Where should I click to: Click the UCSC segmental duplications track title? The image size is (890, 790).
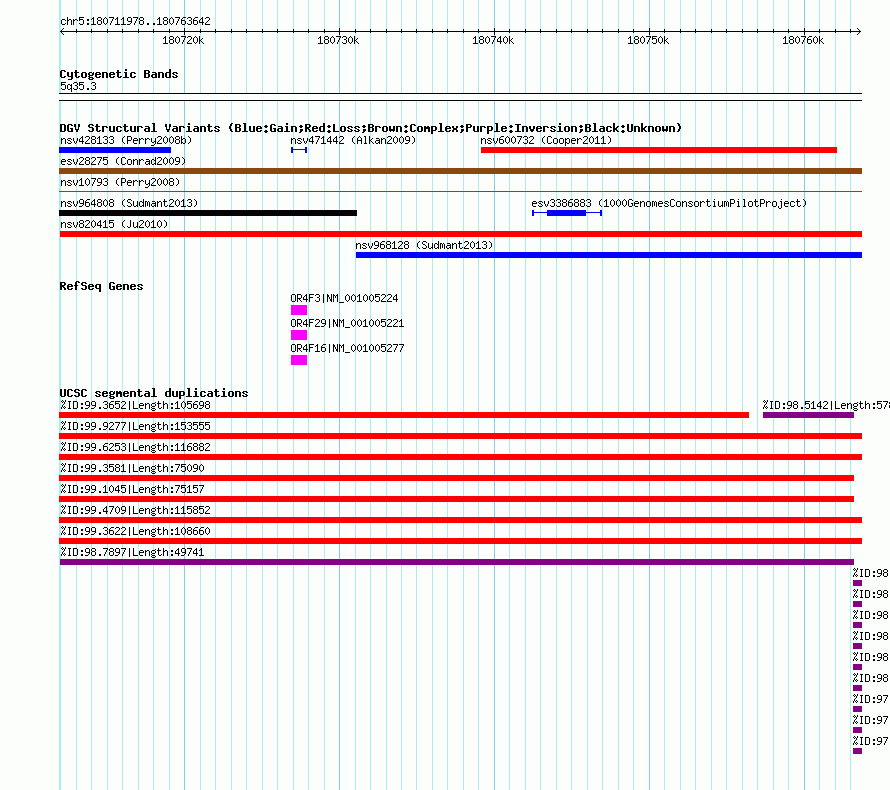pos(154,393)
